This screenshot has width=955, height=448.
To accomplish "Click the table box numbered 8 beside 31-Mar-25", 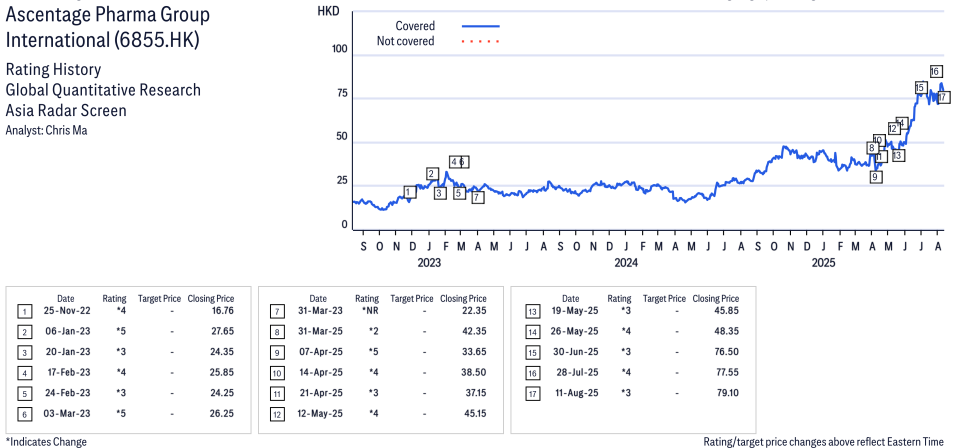I will pos(277,333).
